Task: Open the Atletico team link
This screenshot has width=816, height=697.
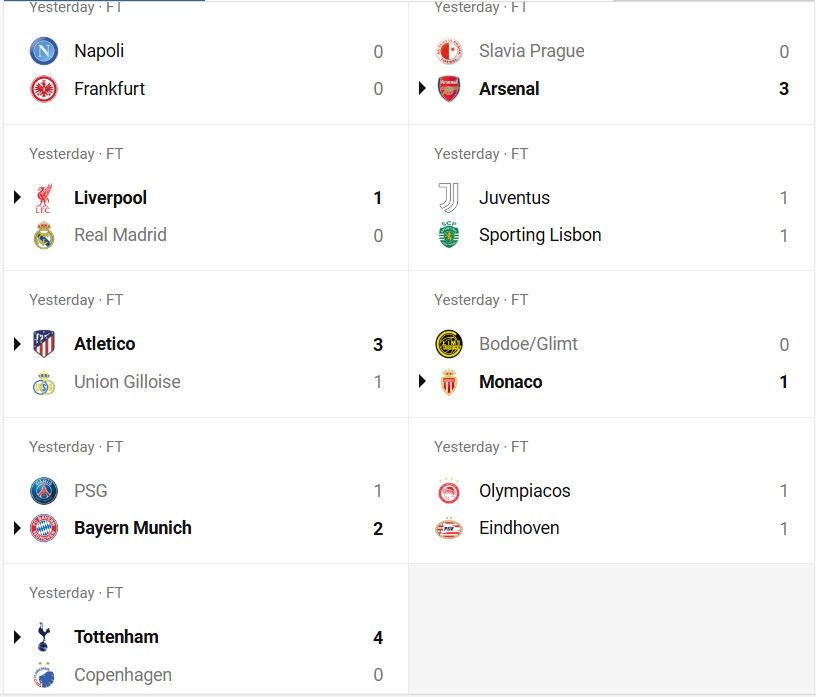Action: [104, 344]
